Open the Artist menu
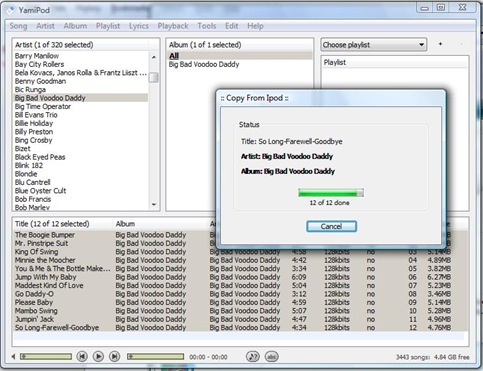This screenshot has width=483, height=371. [45, 26]
